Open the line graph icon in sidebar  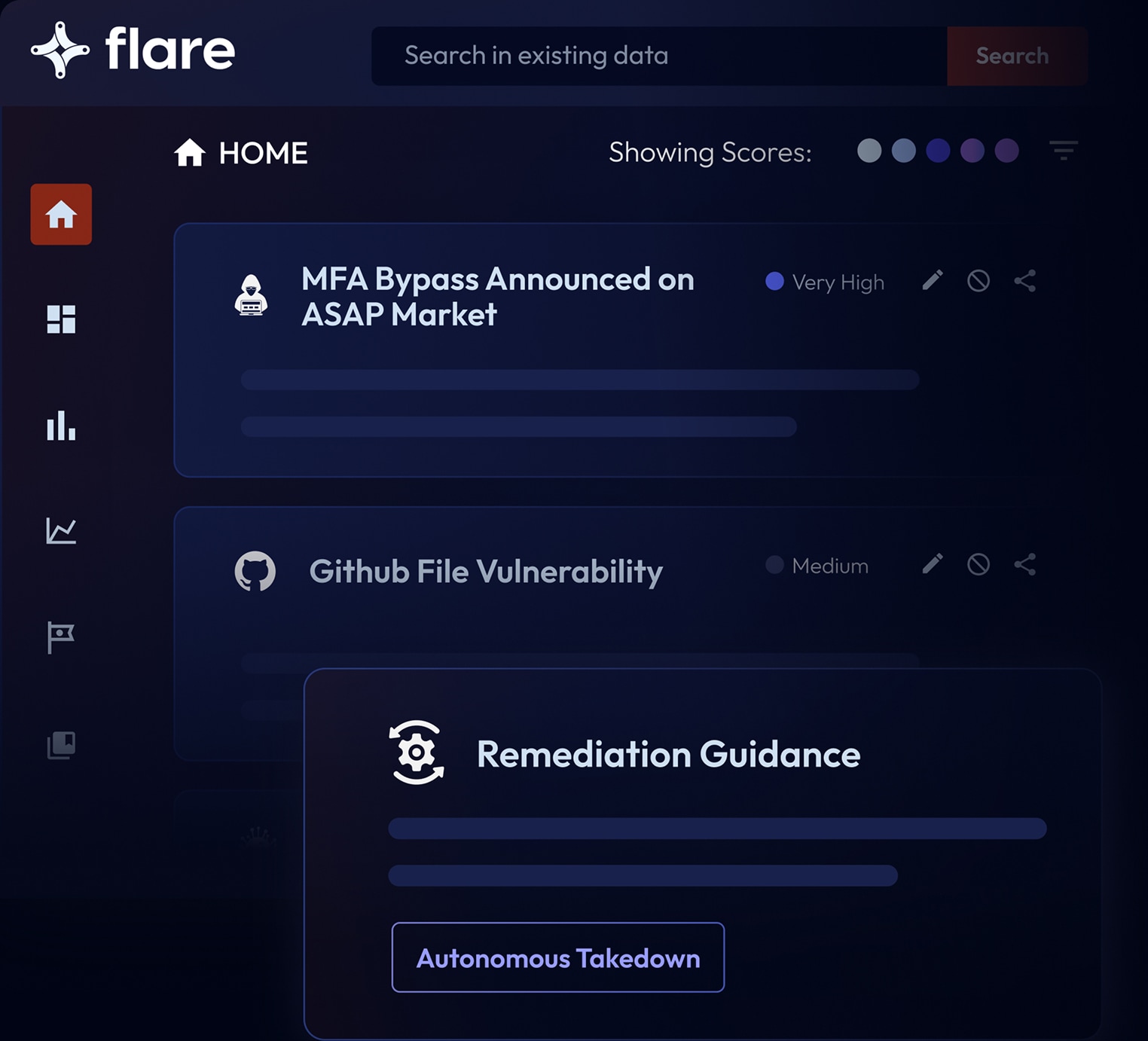point(61,531)
